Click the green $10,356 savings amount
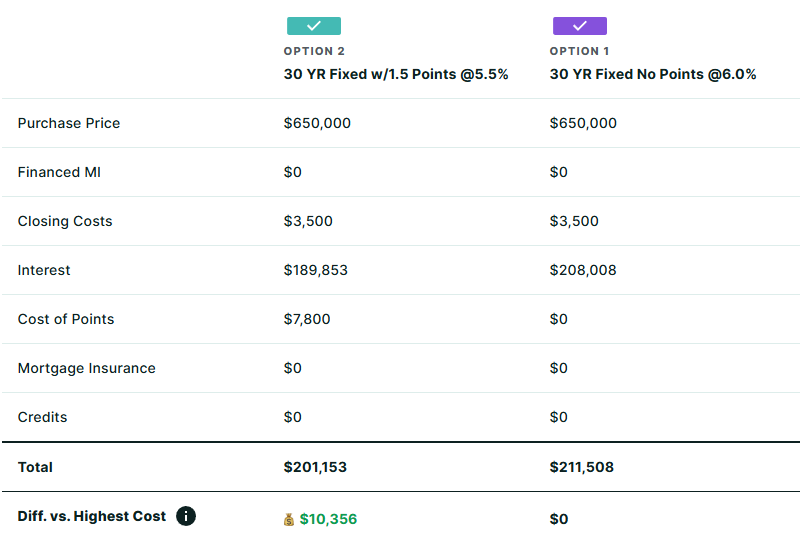 coord(328,519)
